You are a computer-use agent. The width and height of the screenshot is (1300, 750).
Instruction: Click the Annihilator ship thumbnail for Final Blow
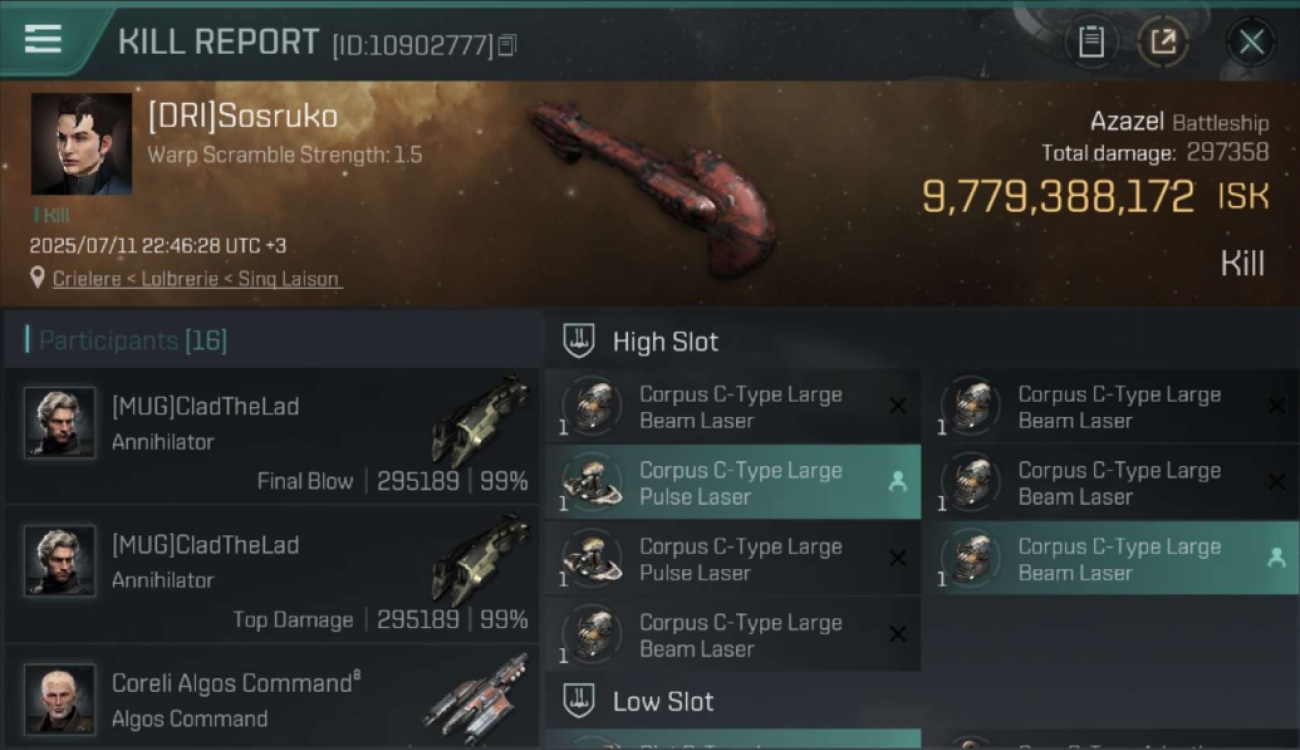point(480,420)
